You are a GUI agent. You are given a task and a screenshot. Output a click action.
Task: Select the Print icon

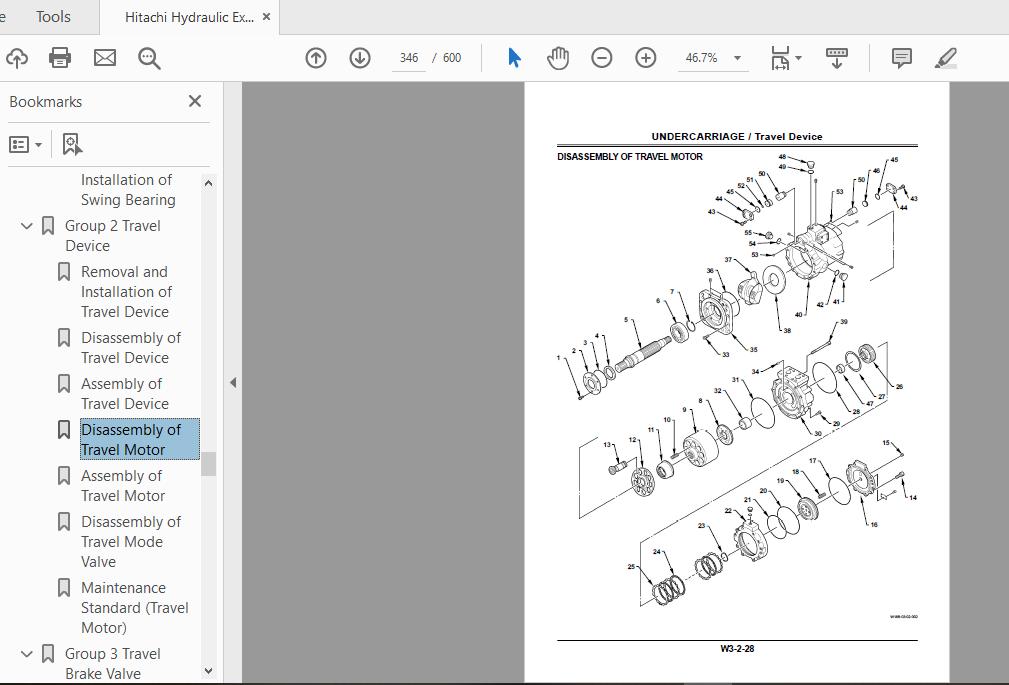click(x=59, y=57)
